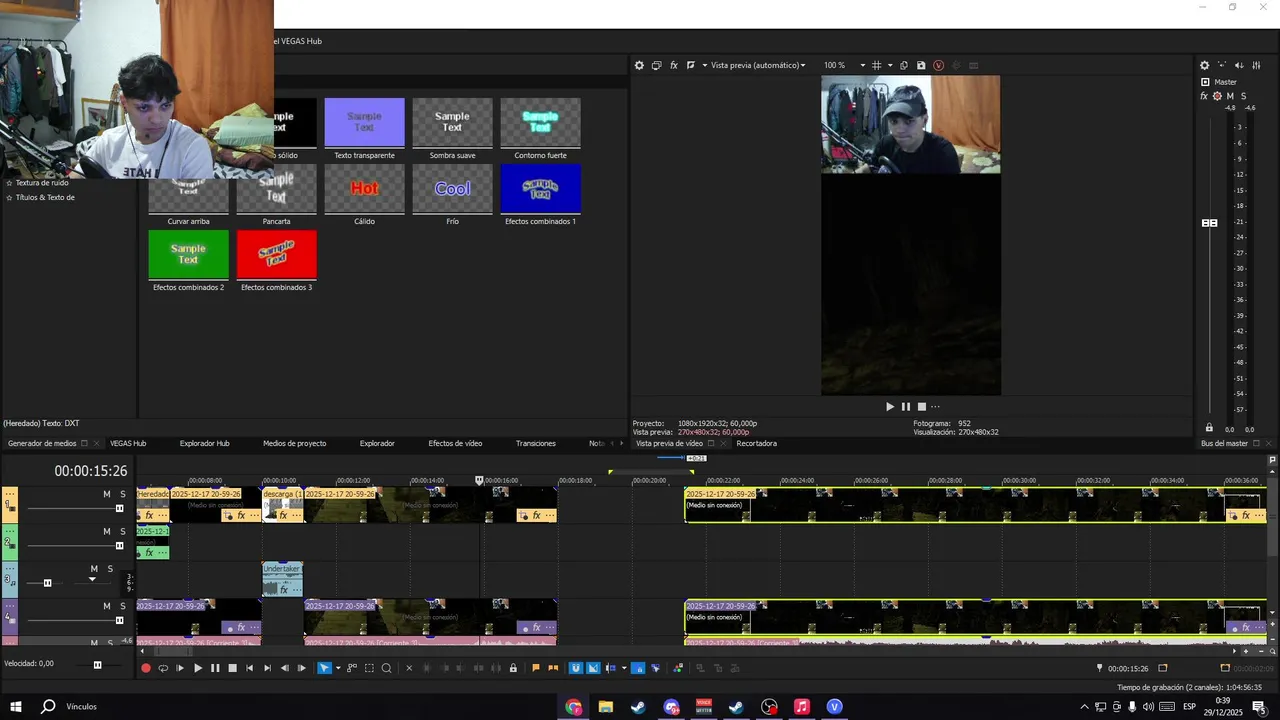
Task: Delete selected events X icon
Action: pos(409,668)
